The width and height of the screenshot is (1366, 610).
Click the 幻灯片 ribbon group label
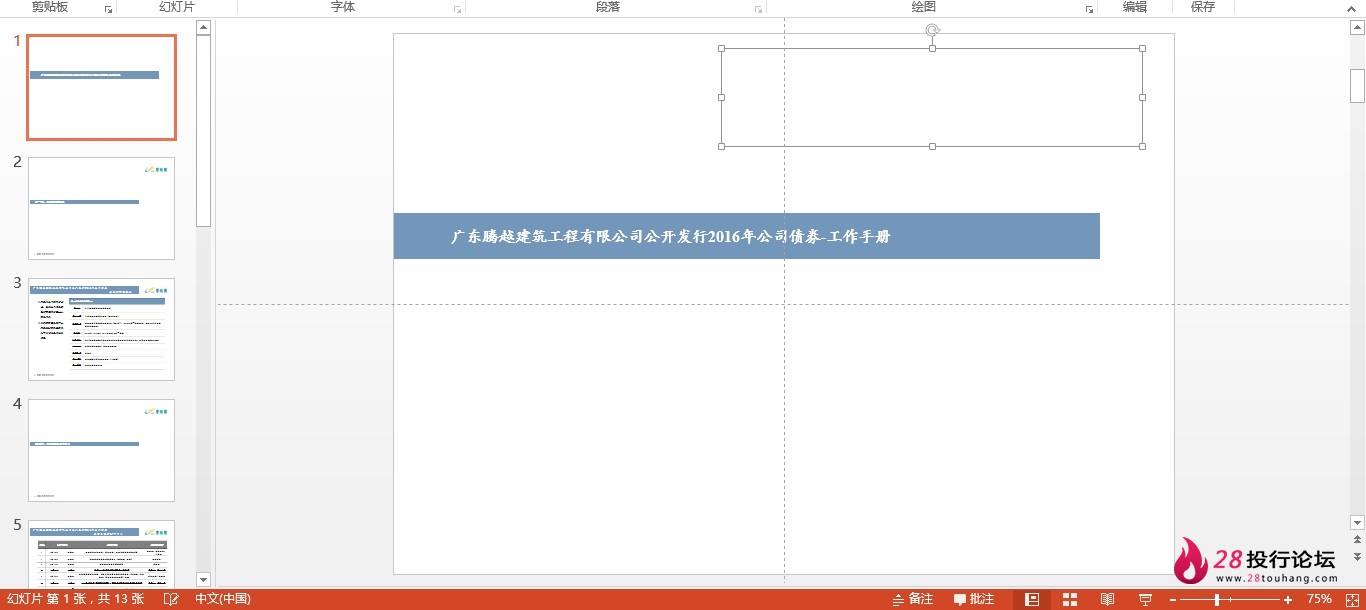177,7
